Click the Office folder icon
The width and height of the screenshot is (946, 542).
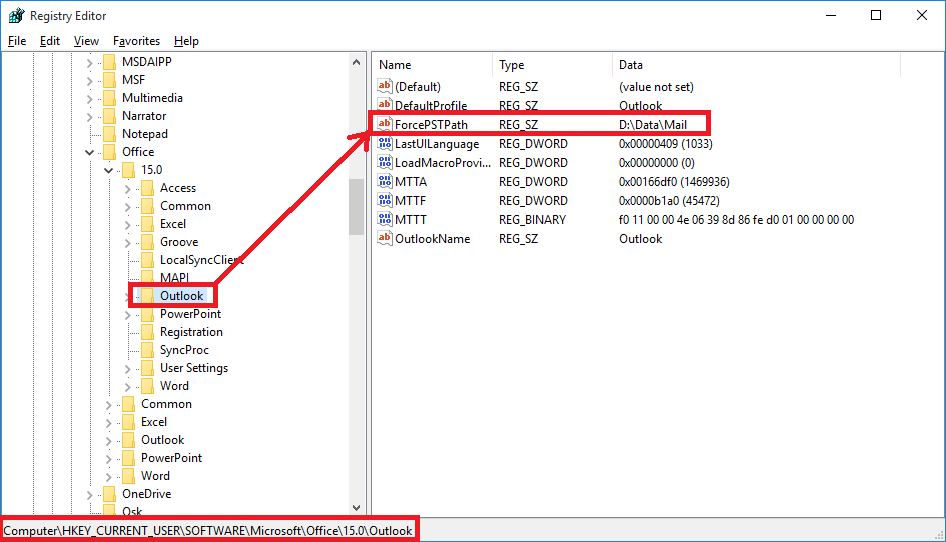click(x=109, y=151)
